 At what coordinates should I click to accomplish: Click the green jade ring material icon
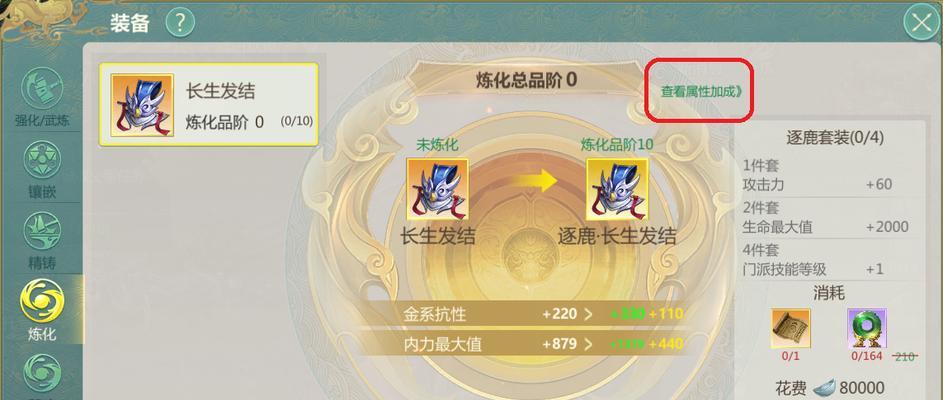[867, 328]
